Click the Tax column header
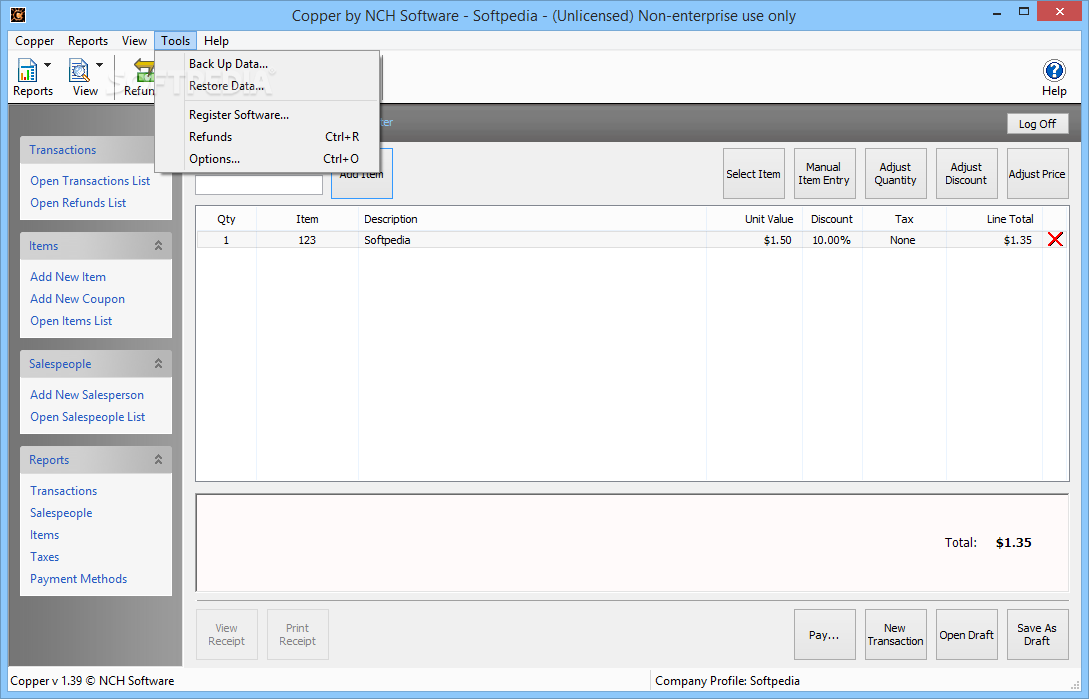 (x=904, y=219)
